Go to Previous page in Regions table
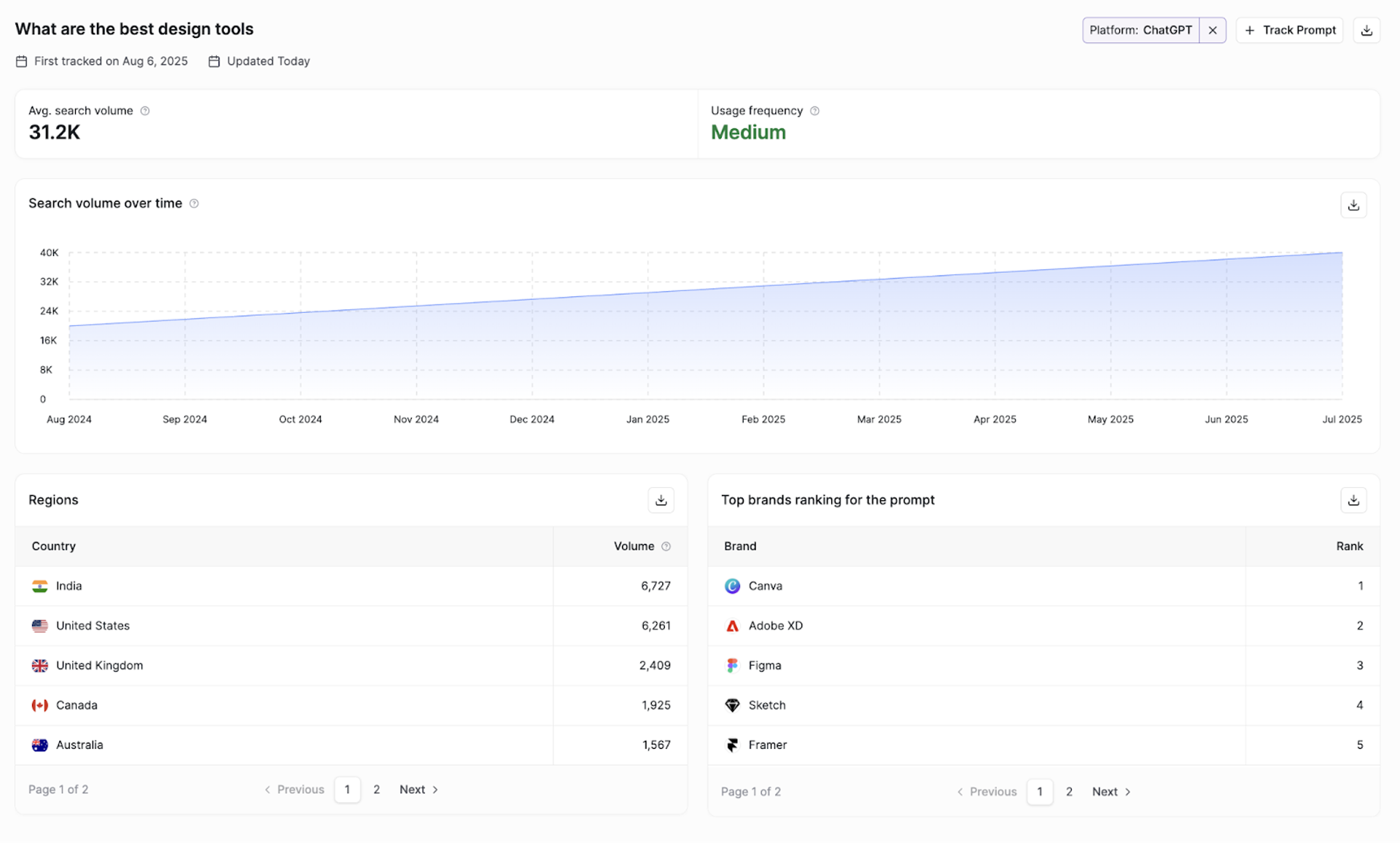Image resolution: width=1400 pixels, height=843 pixels. click(294, 790)
